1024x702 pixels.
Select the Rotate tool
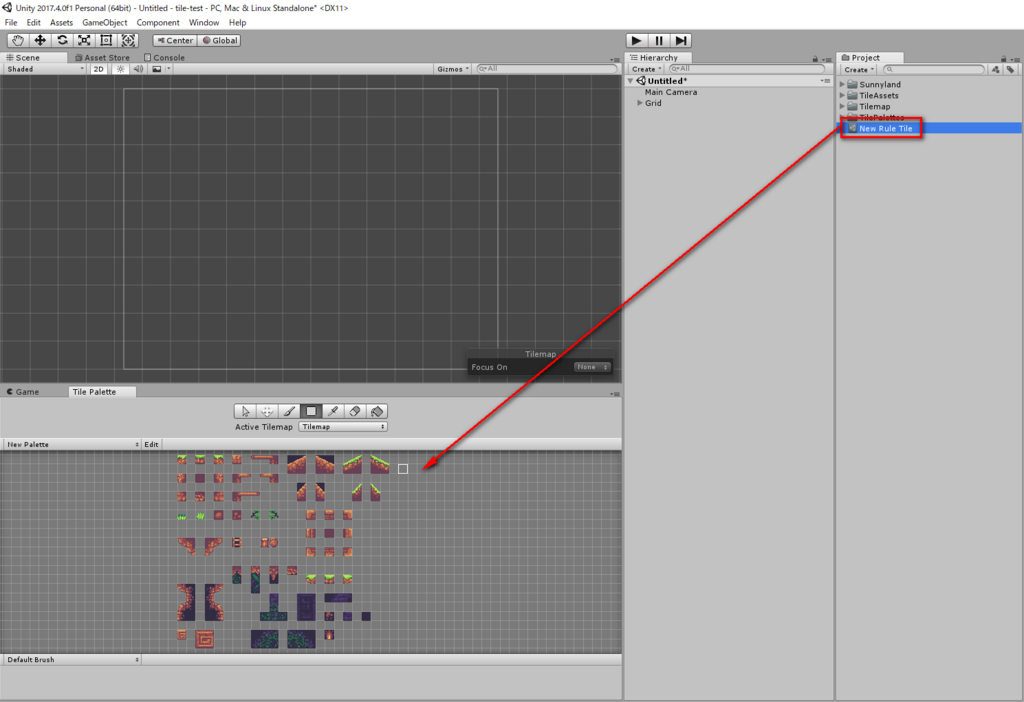point(62,40)
